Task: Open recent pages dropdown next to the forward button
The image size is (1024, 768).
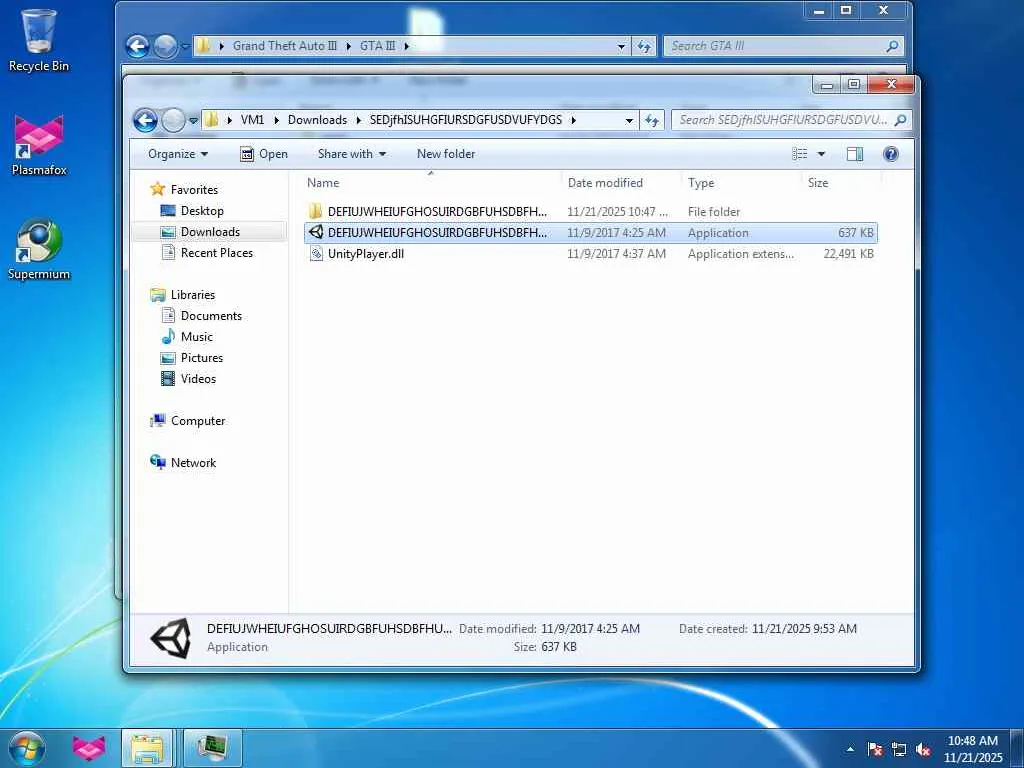Action: click(193, 120)
